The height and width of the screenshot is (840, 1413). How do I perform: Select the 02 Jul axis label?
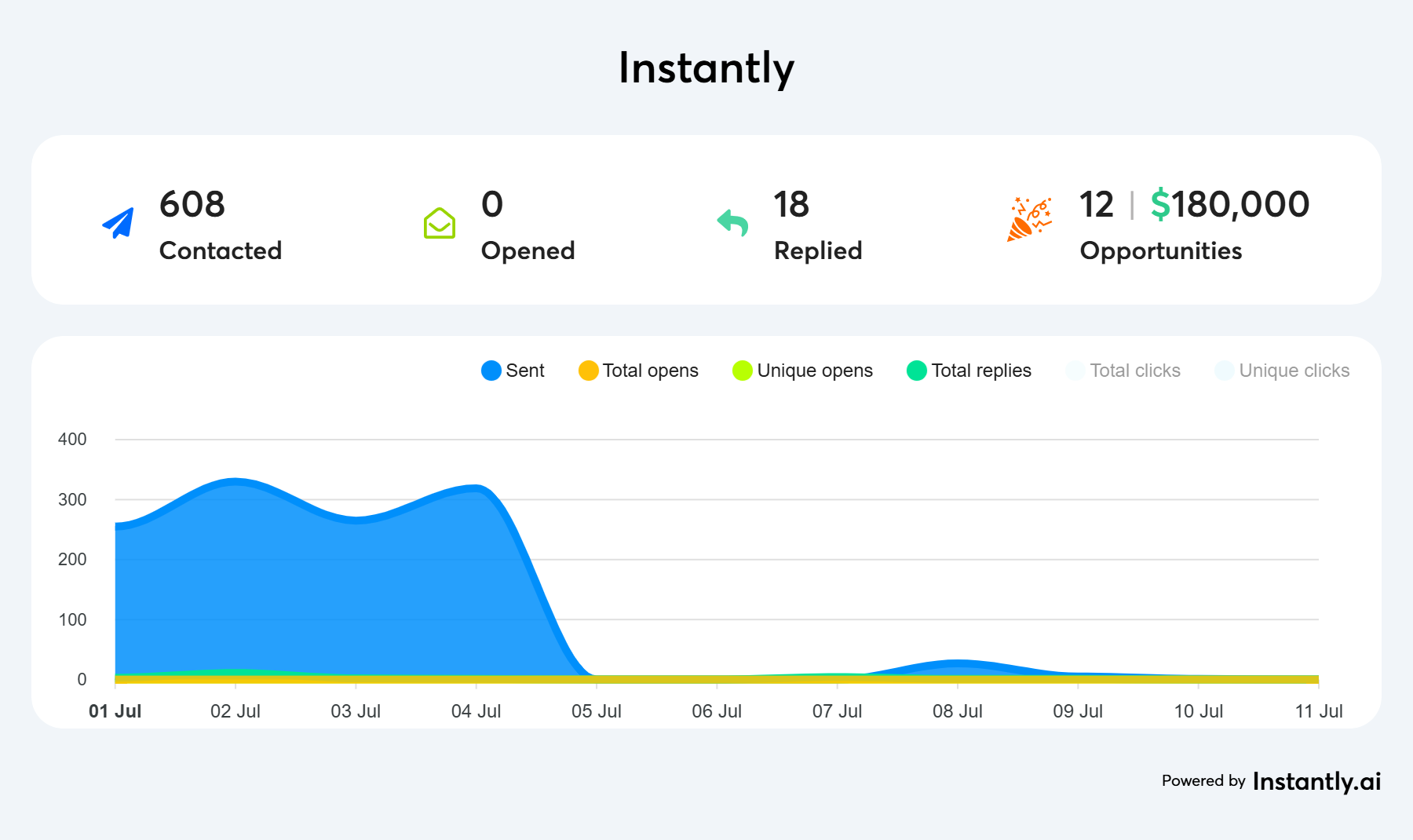coord(235,711)
